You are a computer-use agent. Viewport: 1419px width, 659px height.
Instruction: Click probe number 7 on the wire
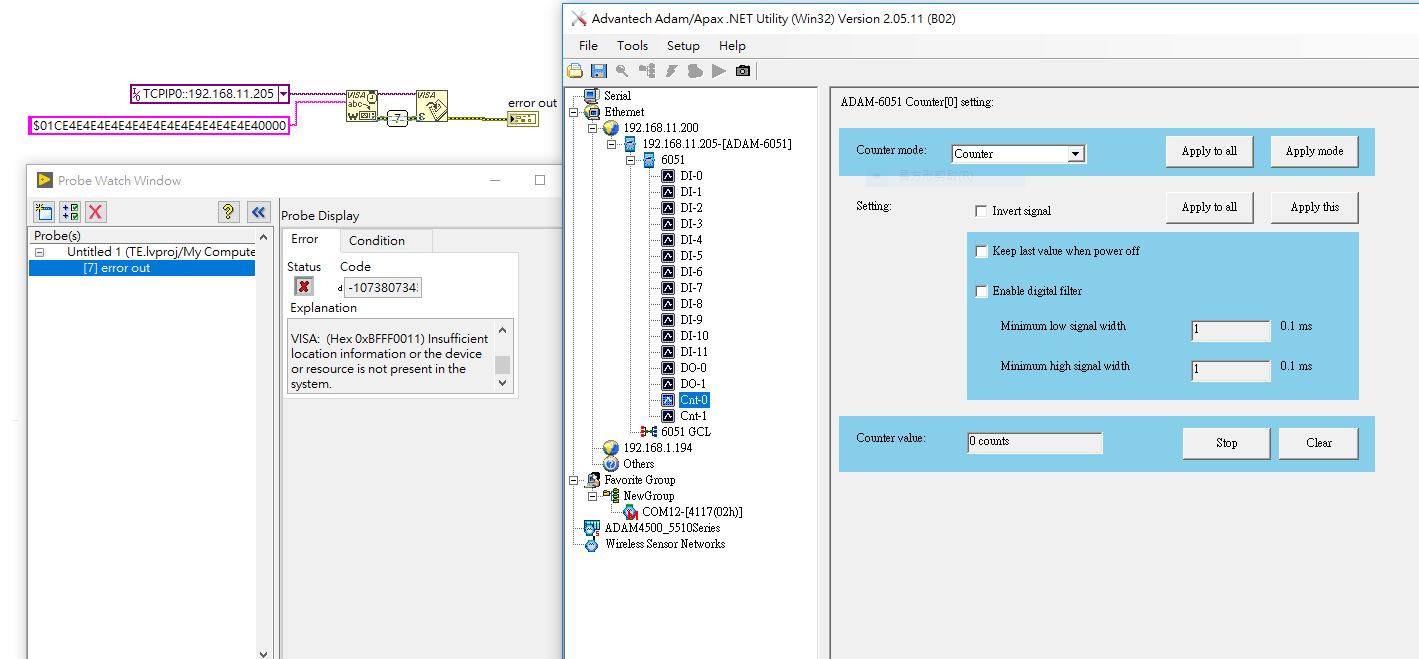click(x=398, y=118)
